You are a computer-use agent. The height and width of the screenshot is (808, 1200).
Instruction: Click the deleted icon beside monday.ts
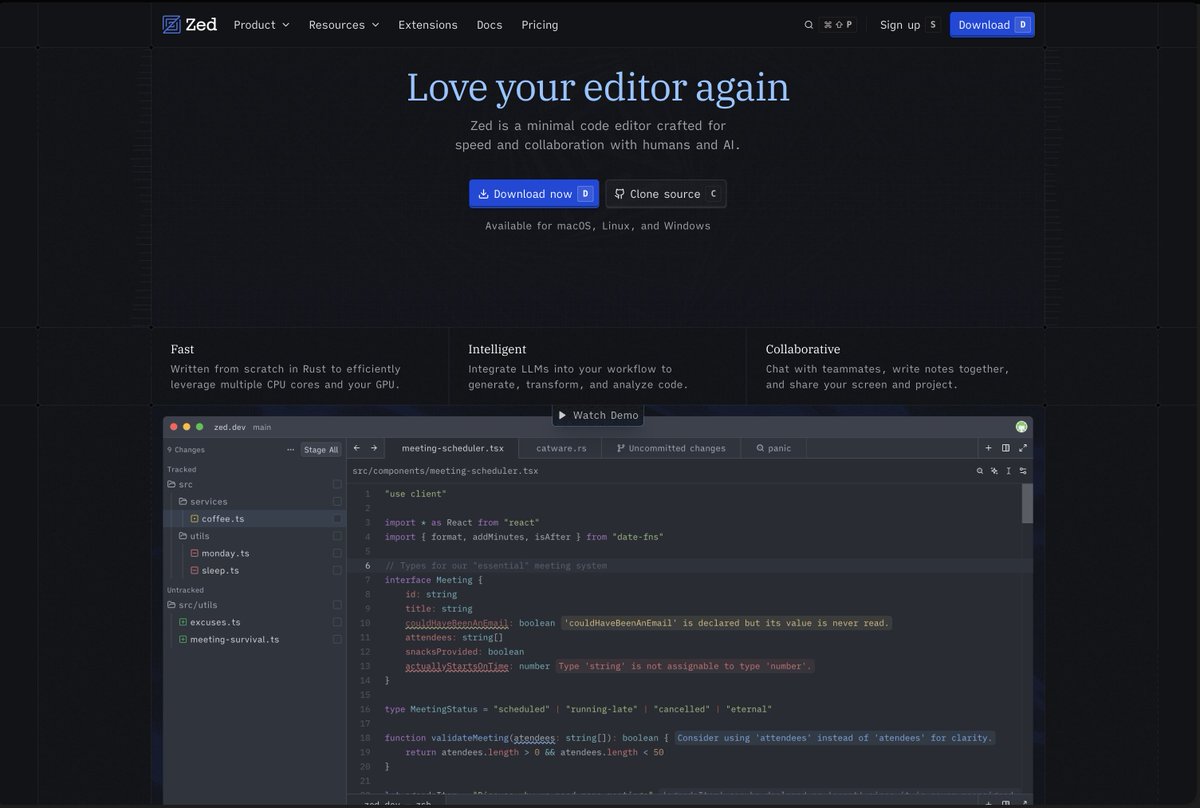(195, 553)
